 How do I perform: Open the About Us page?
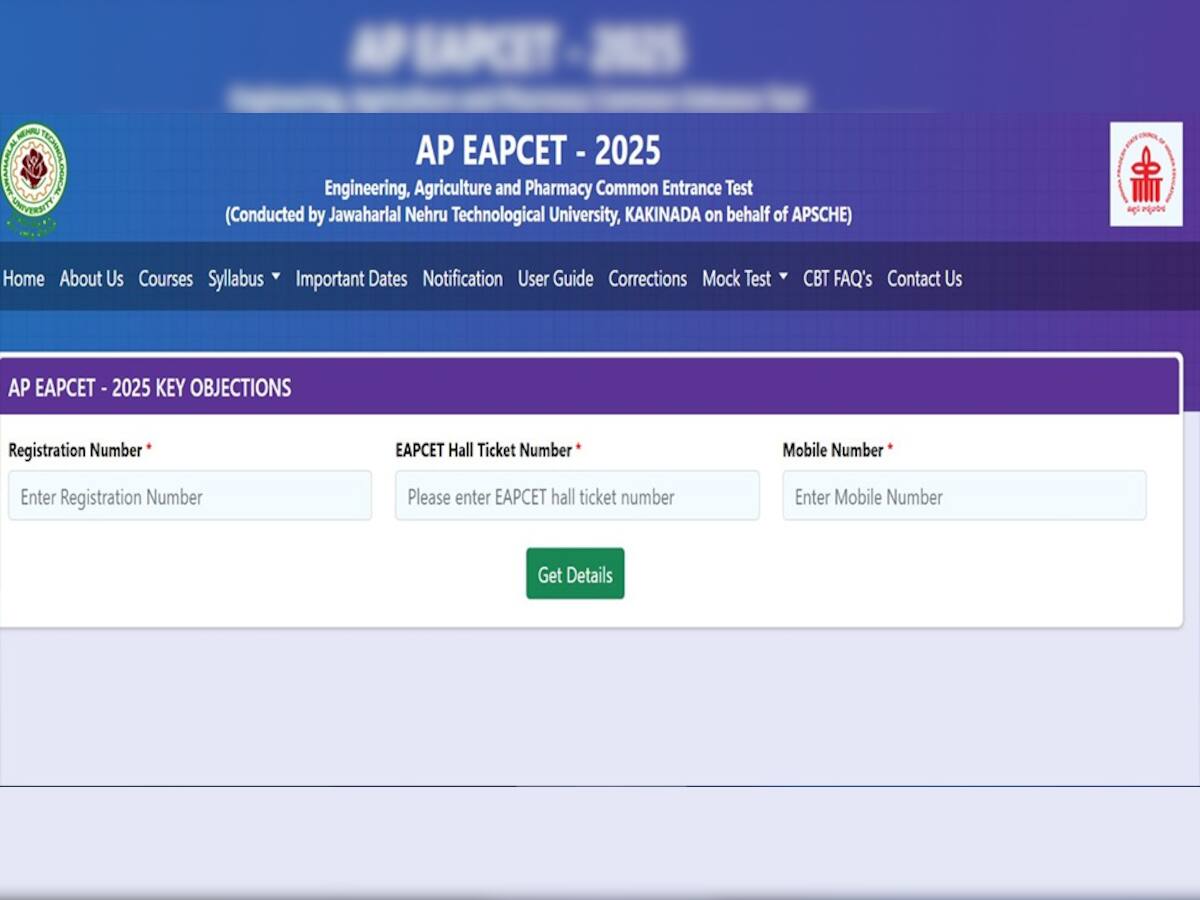[91, 279]
